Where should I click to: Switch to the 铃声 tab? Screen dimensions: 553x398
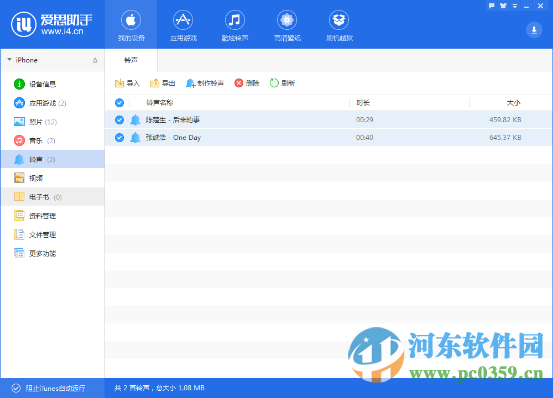click(x=131, y=60)
